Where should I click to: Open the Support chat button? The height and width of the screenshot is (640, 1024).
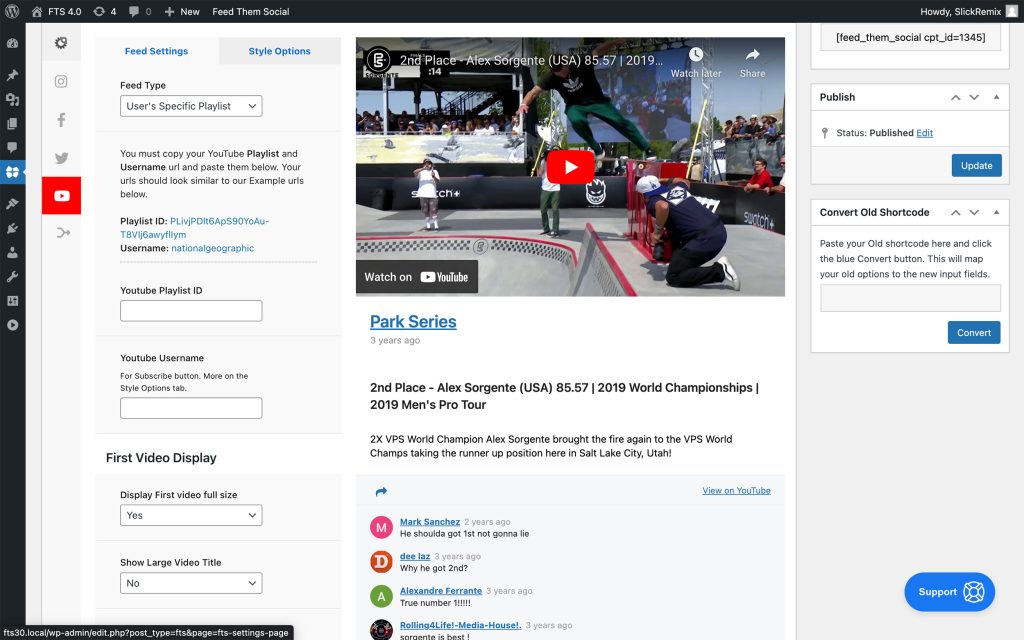tap(950, 592)
